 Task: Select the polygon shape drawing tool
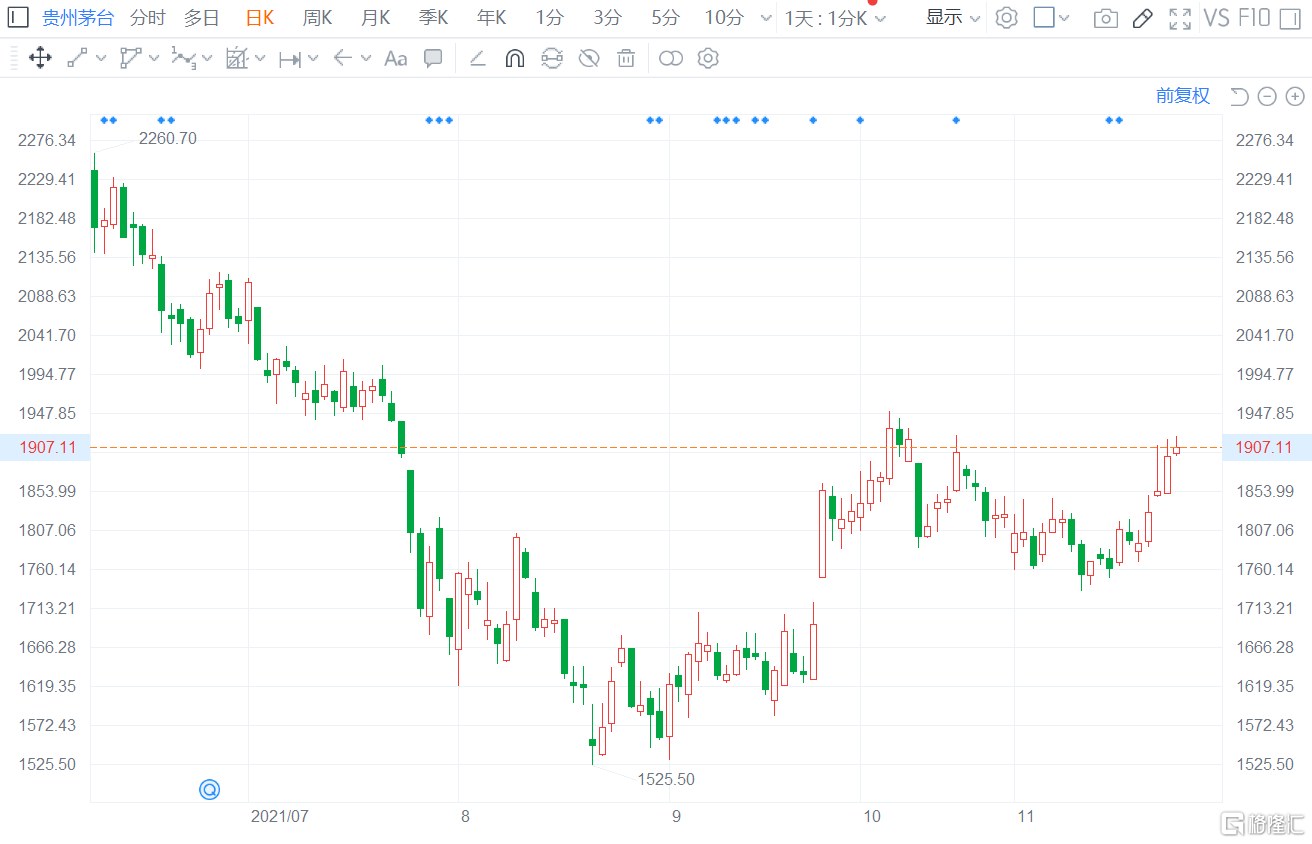[130, 58]
